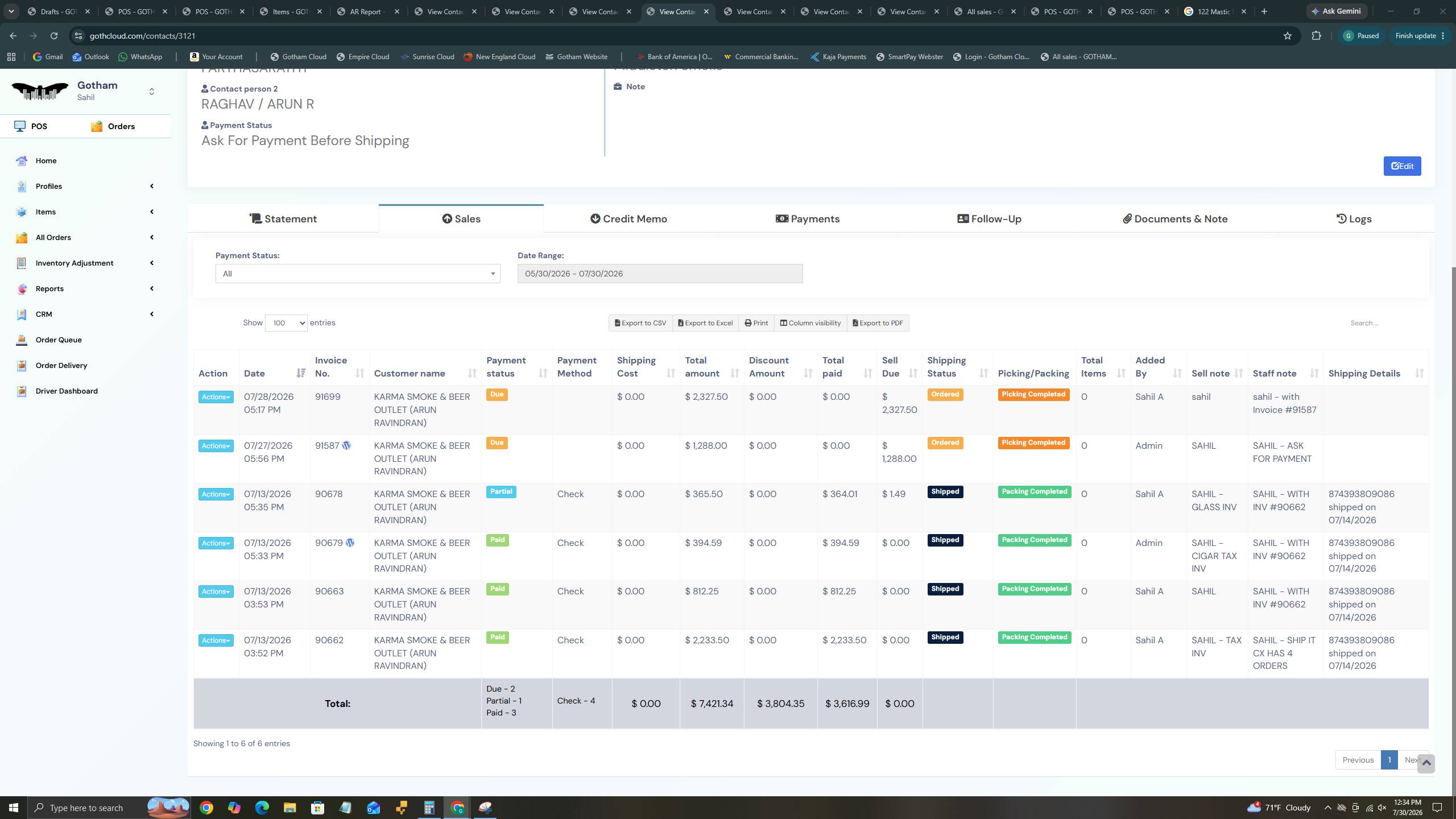Click the Orders box icon
This screenshot has height=819, width=1456.
pos(97,126)
